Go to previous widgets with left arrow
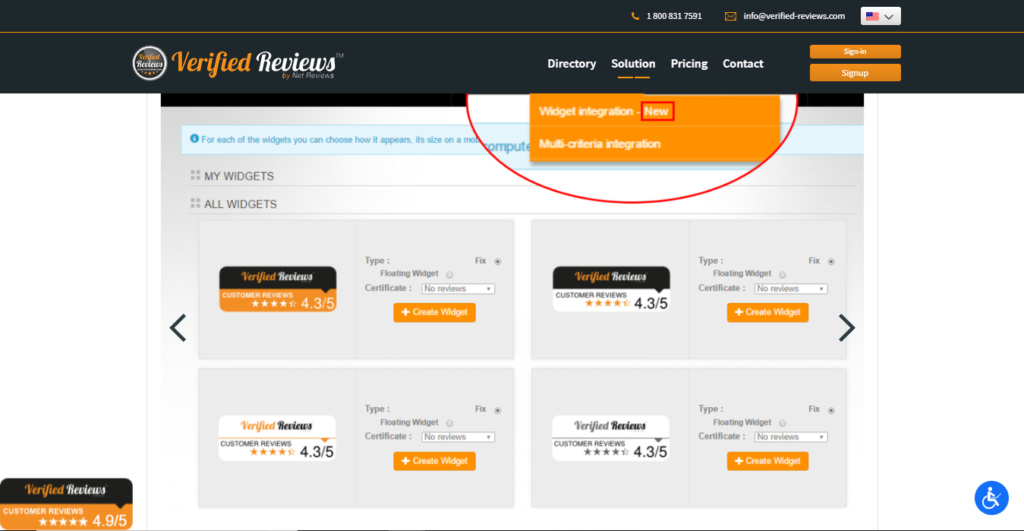The width and height of the screenshot is (1024, 531). (178, 328)
